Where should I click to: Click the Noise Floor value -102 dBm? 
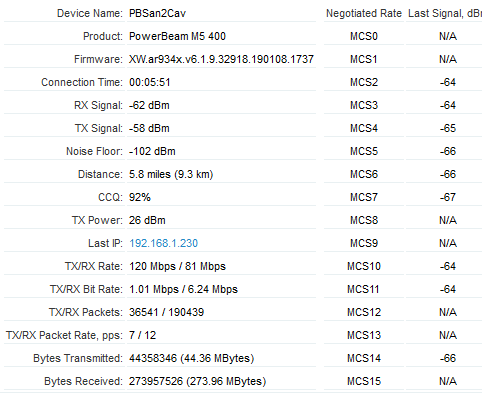point(152,151)
